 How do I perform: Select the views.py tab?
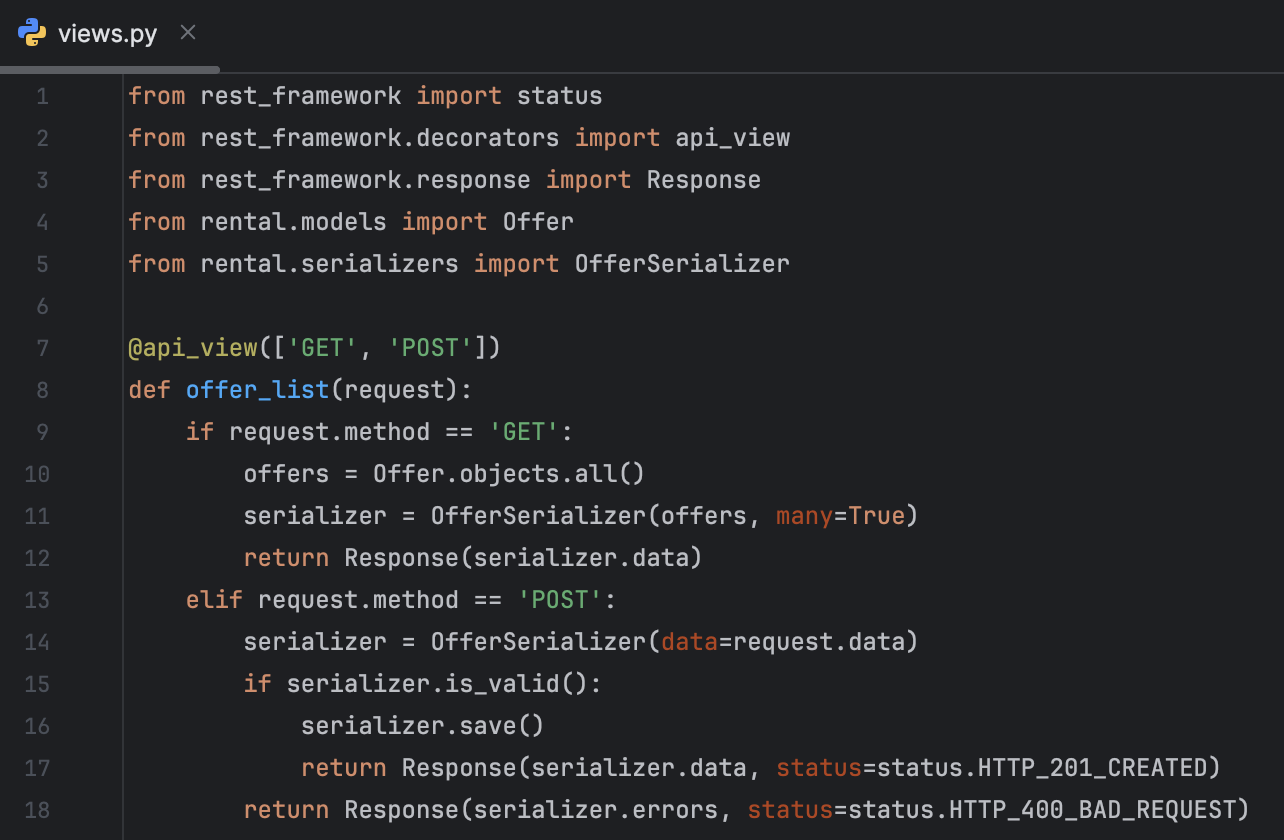pos(107,32)
